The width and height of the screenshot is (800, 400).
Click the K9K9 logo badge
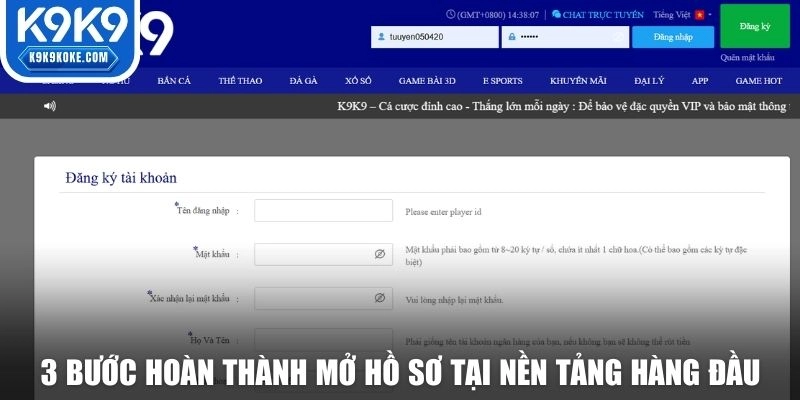(x=70, y=40)
